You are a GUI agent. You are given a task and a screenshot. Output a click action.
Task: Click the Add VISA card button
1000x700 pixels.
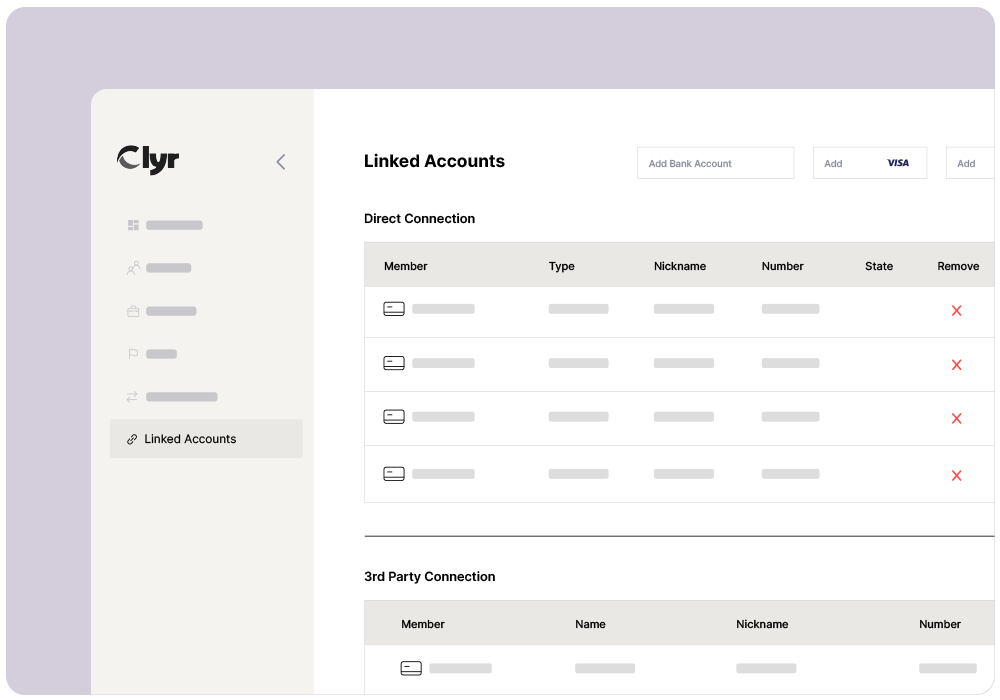(869, 163)
